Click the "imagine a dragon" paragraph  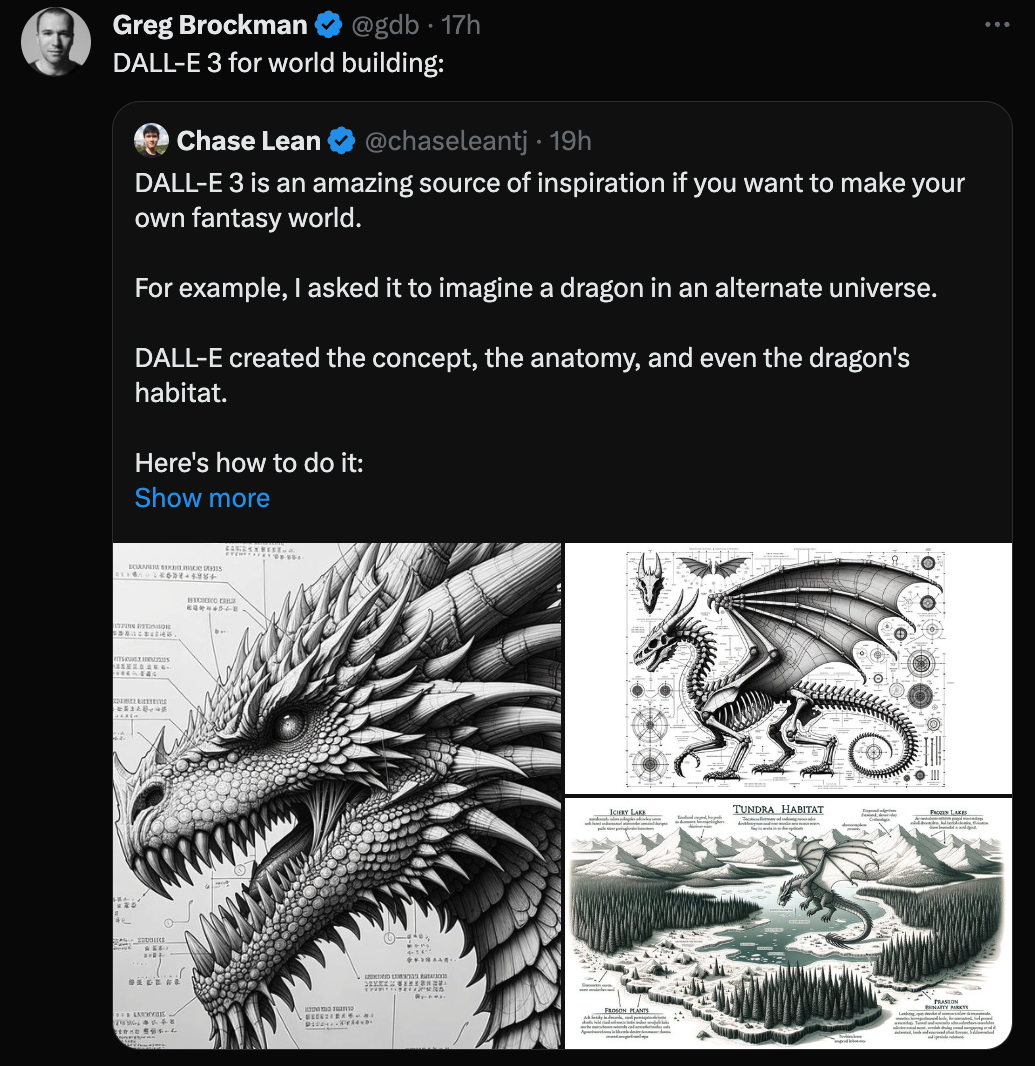coord(535,288)
